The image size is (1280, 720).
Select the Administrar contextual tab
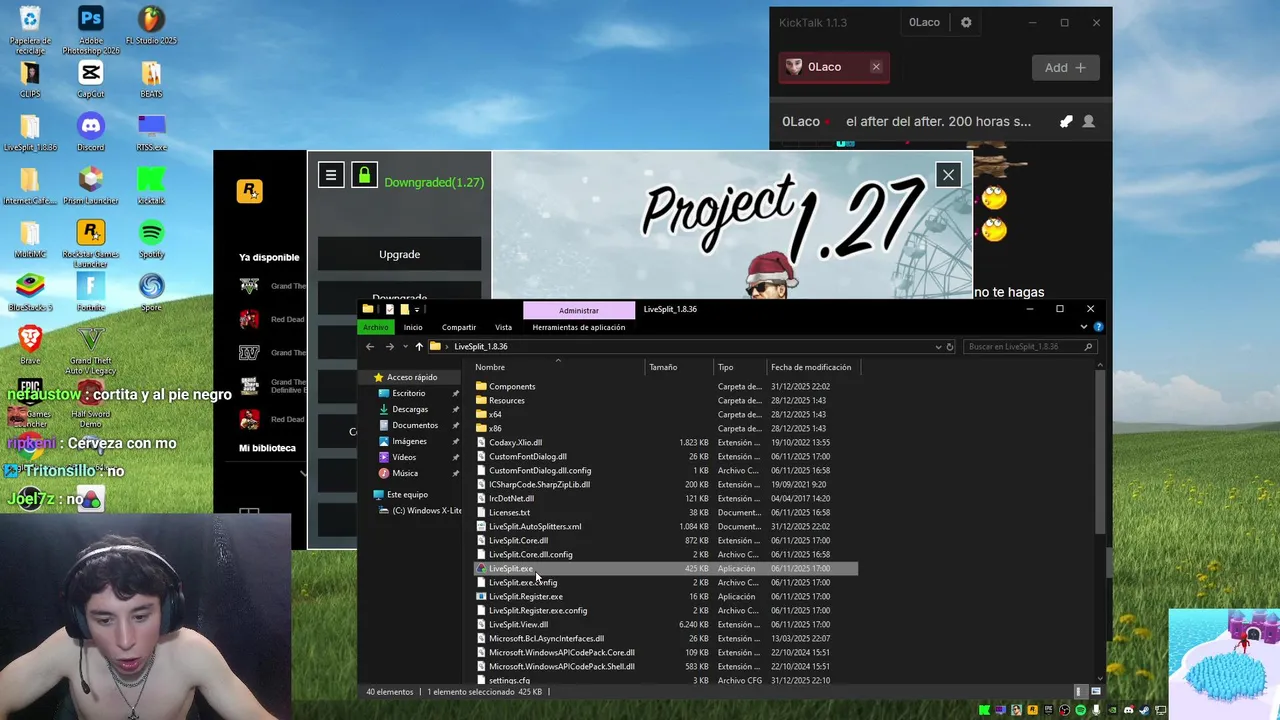coord(579,310)
